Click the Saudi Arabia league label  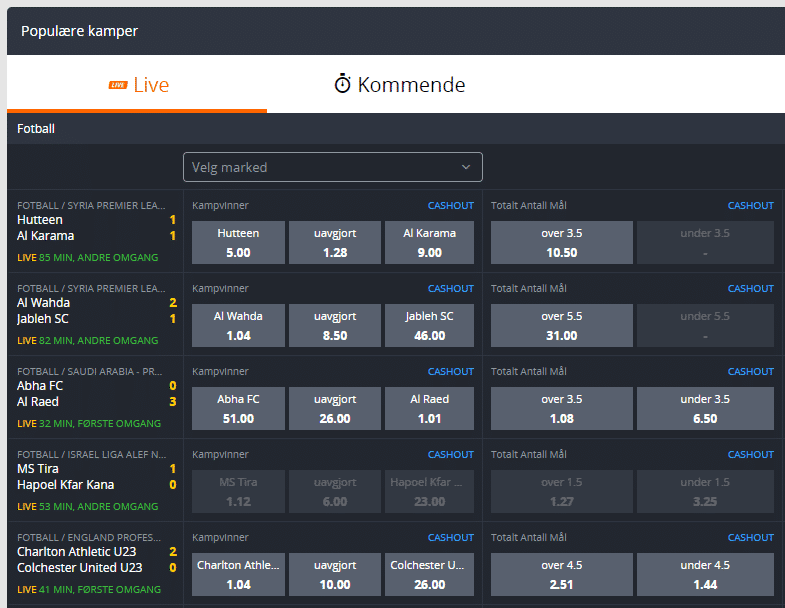(90, 372)
